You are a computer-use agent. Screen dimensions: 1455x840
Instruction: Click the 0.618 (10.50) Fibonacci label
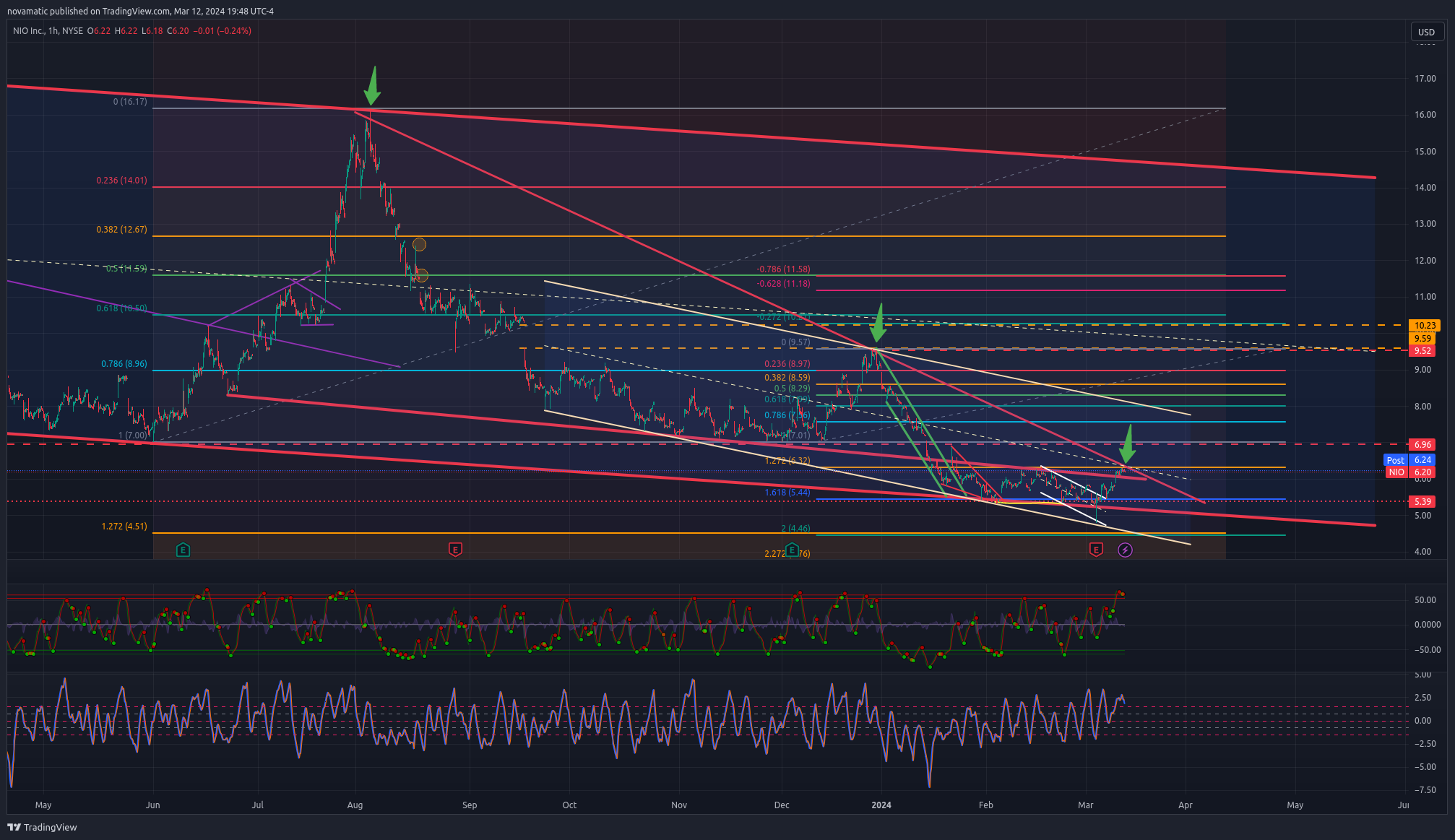coord(121,308)
